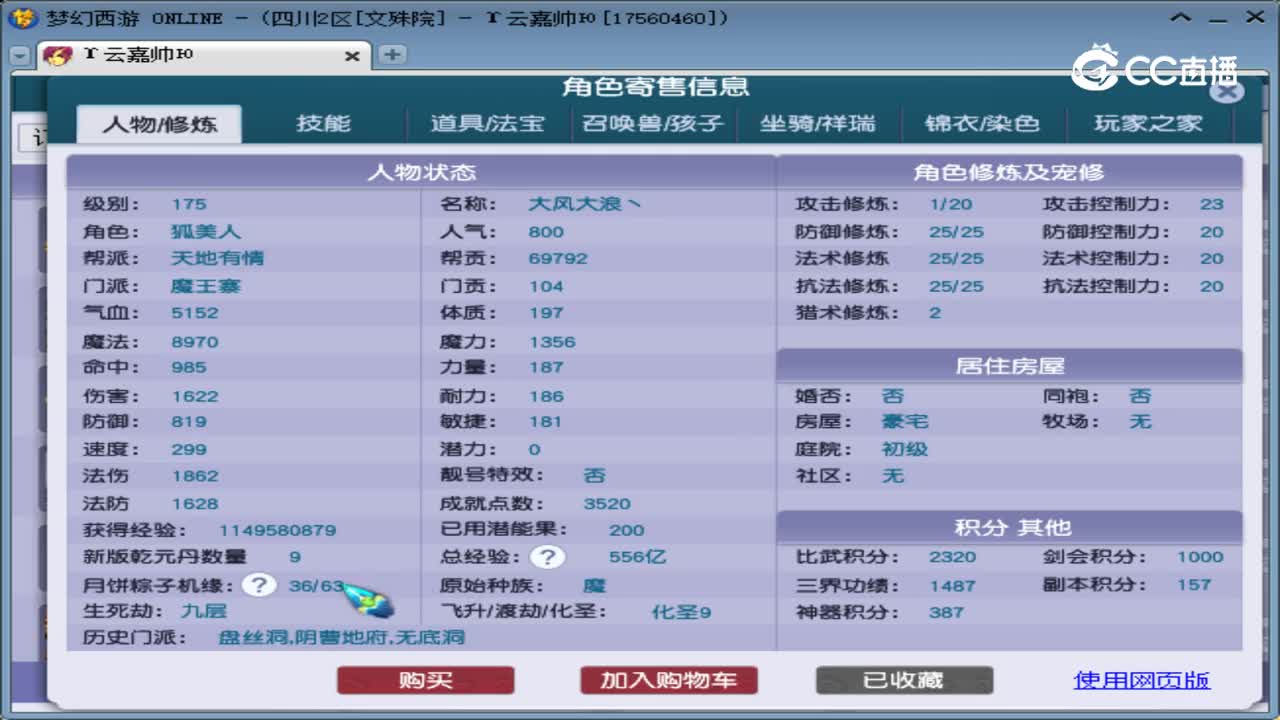Open the 使用网页版 link
Viewport: 1280px width, 720px height.
[1142, 680]
